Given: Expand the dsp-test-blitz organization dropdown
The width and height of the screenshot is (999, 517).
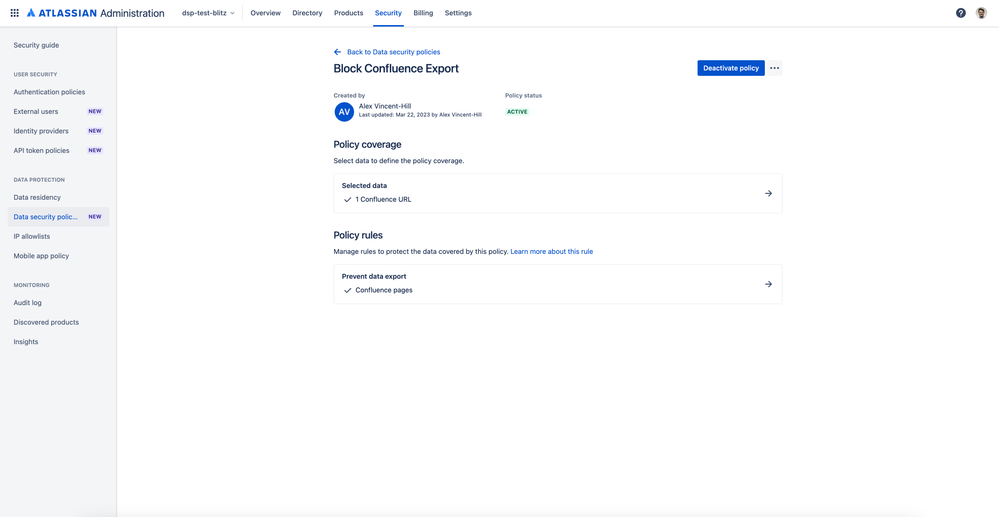Looking at the screenshot, I should 208,13.
